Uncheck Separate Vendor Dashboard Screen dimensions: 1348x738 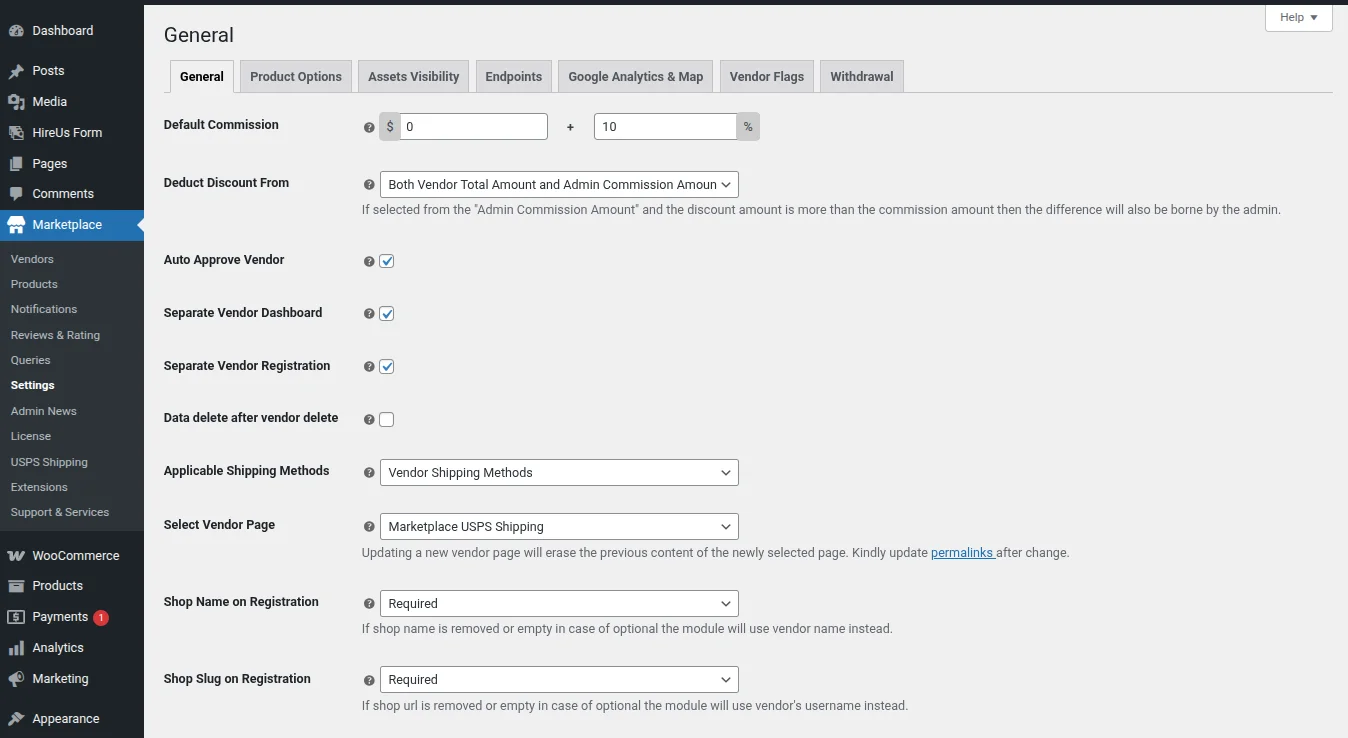pyautogui.click(x=387, y=313)
